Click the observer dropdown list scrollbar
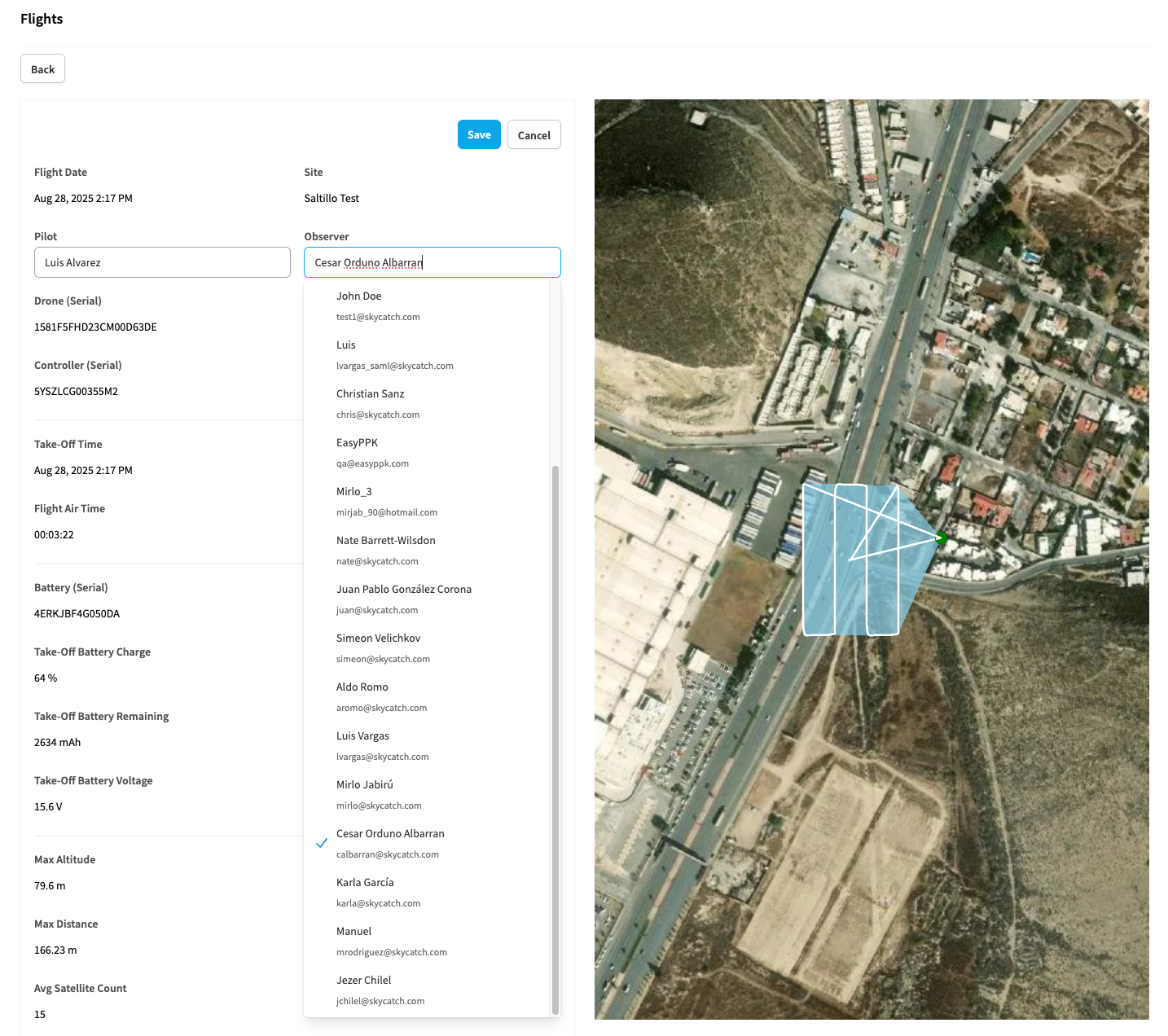 coord(555,740)
